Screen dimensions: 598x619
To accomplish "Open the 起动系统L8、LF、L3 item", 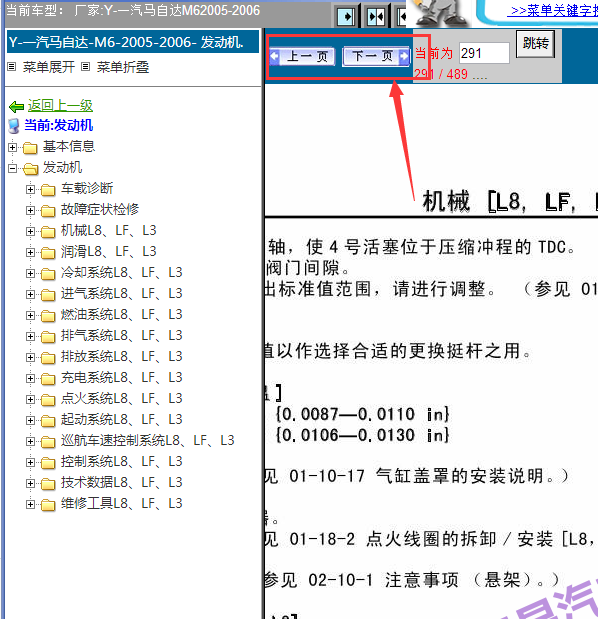I will click(122, 419).
